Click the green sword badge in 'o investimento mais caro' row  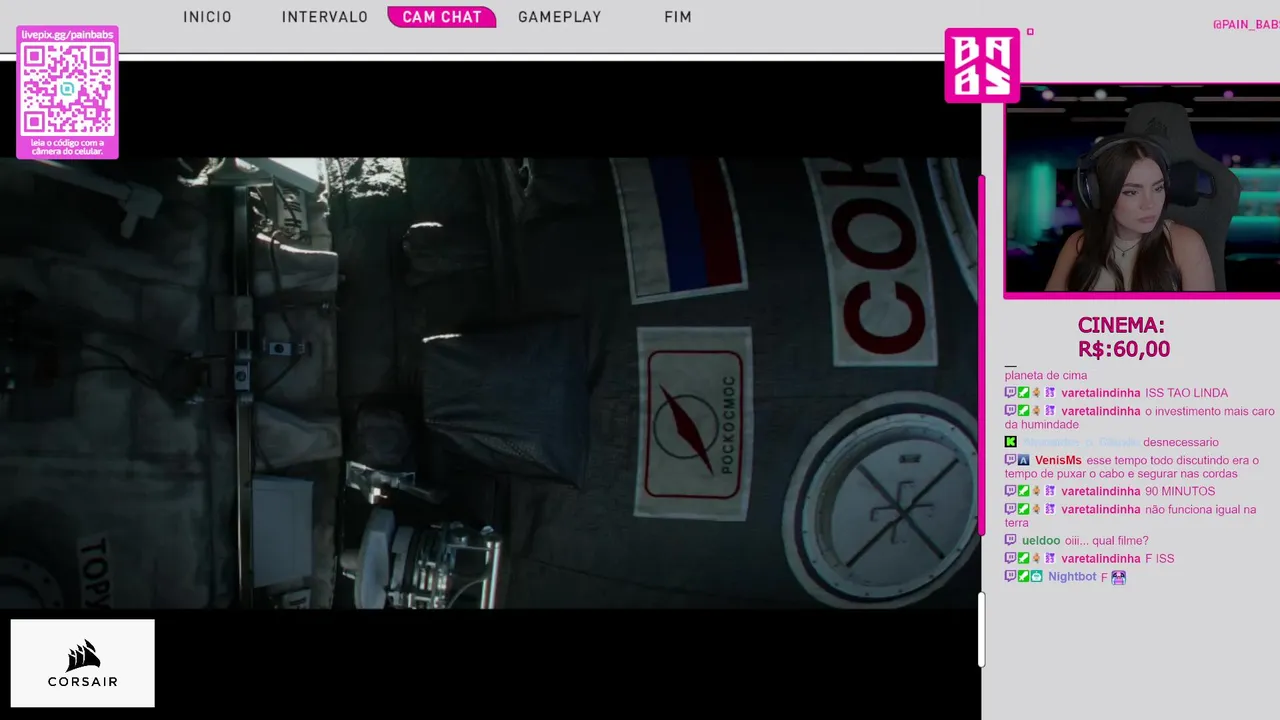[1023, 411]
